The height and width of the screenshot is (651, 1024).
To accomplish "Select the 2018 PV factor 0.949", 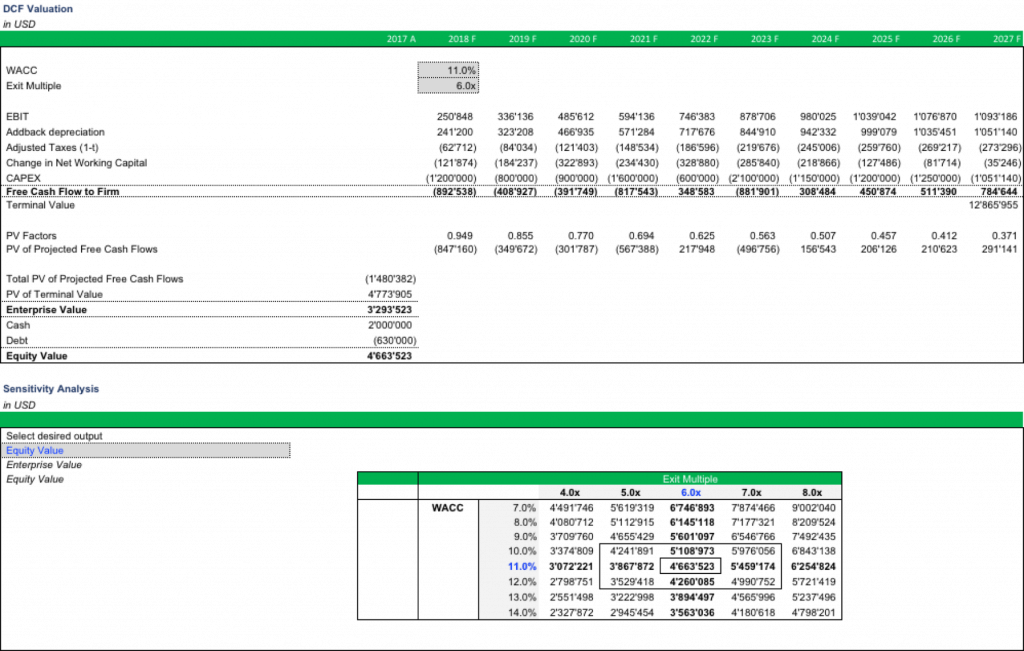I will [x=460, y=236].
